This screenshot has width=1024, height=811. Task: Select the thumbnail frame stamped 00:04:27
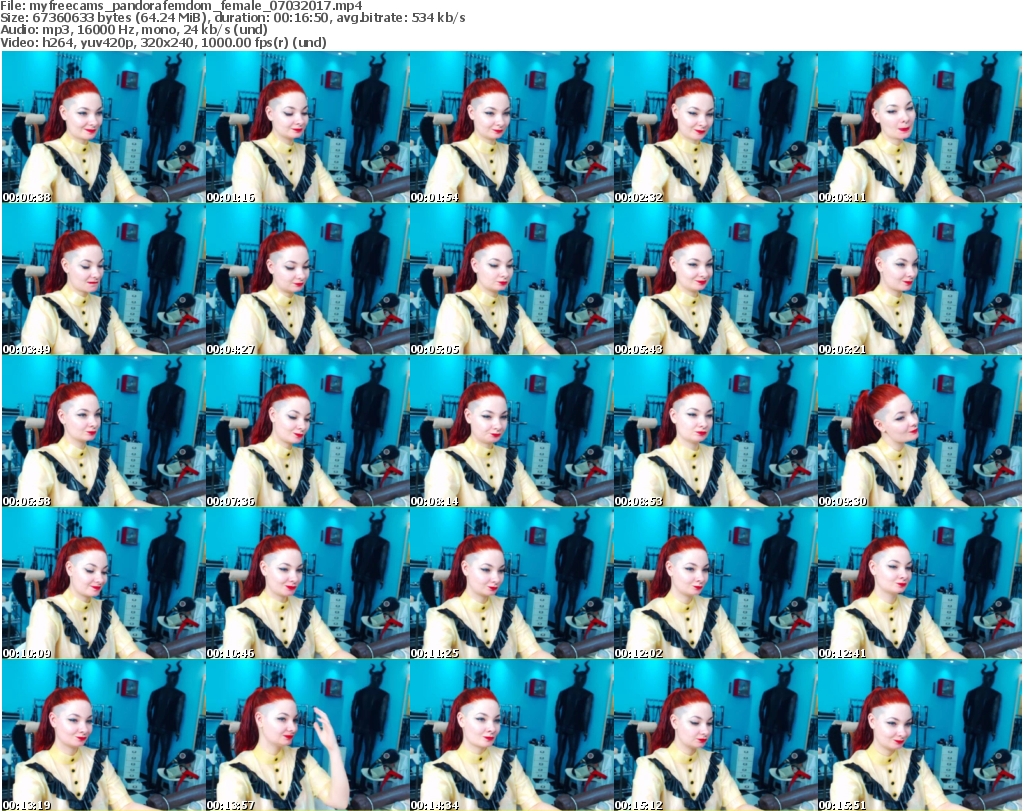pyautogui.click(x=308, y=279)
